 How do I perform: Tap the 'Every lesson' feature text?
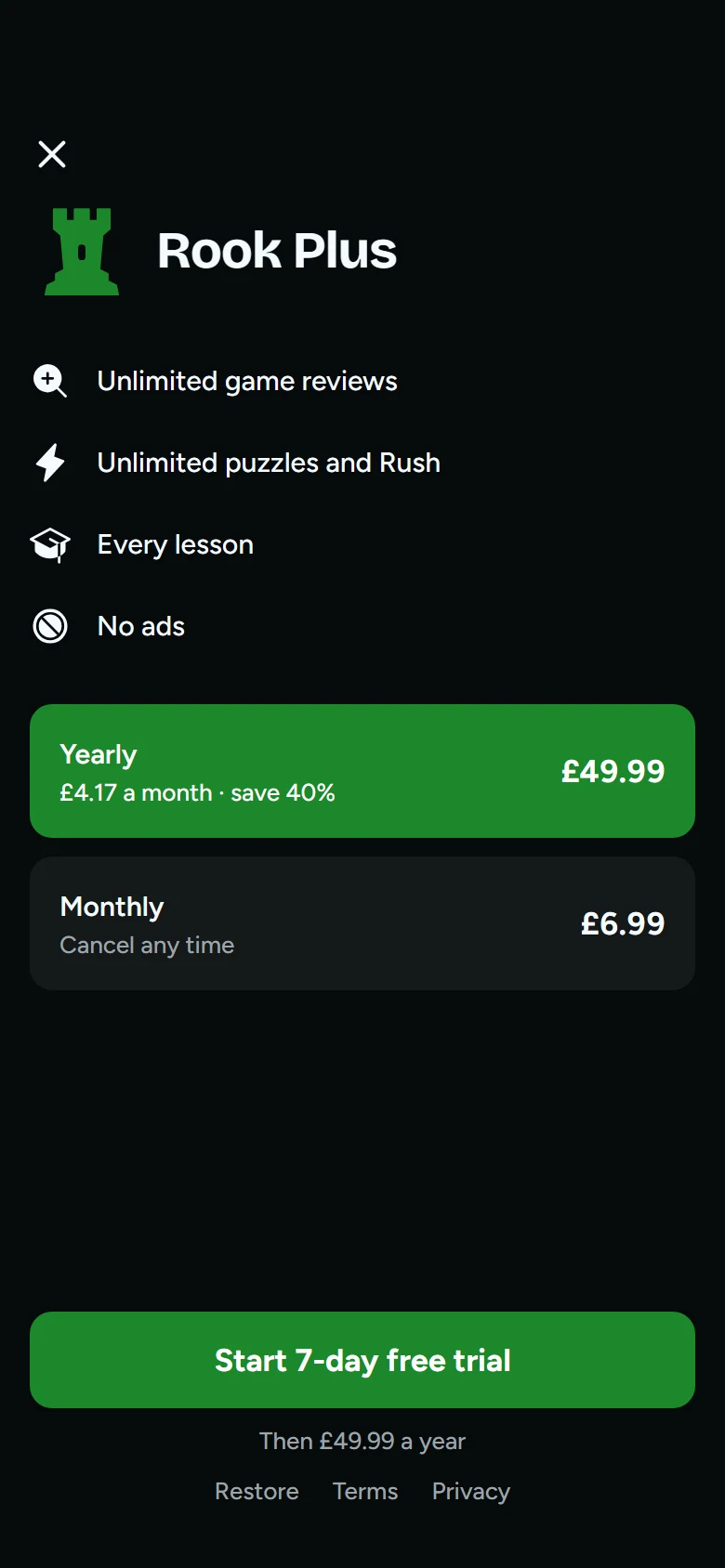(176, 545)
